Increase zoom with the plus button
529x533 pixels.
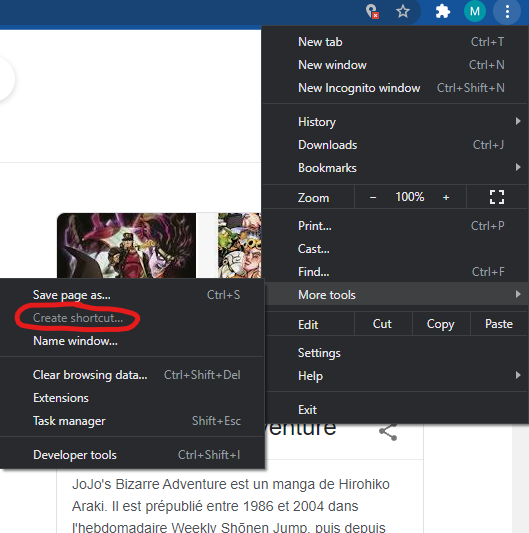tap(446, 197)
